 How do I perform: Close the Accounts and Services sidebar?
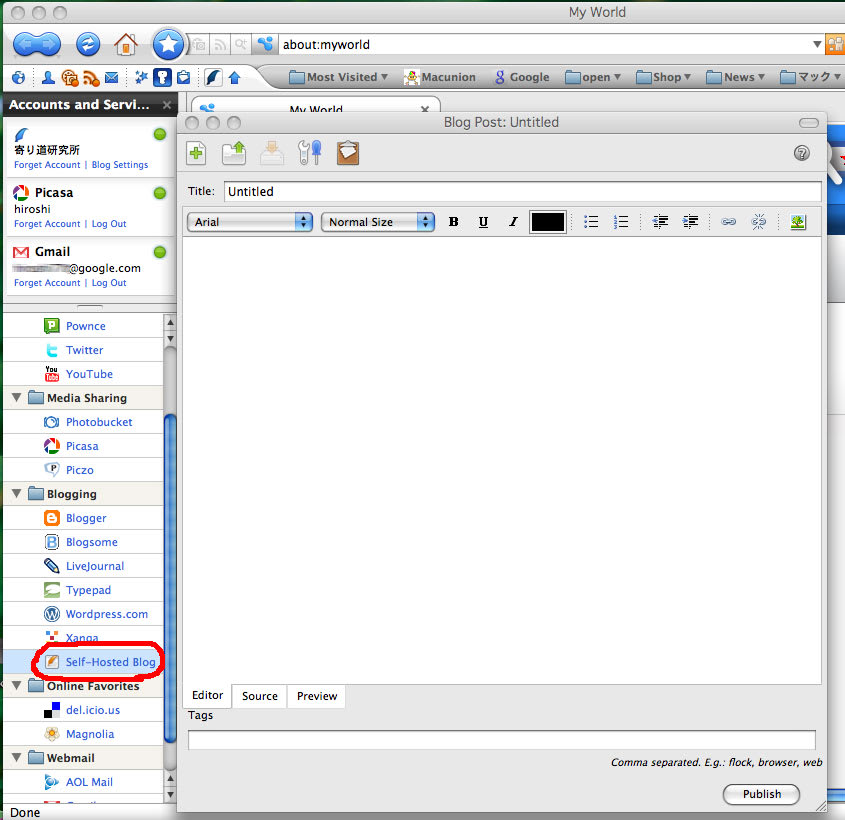(x=167, y=105)
